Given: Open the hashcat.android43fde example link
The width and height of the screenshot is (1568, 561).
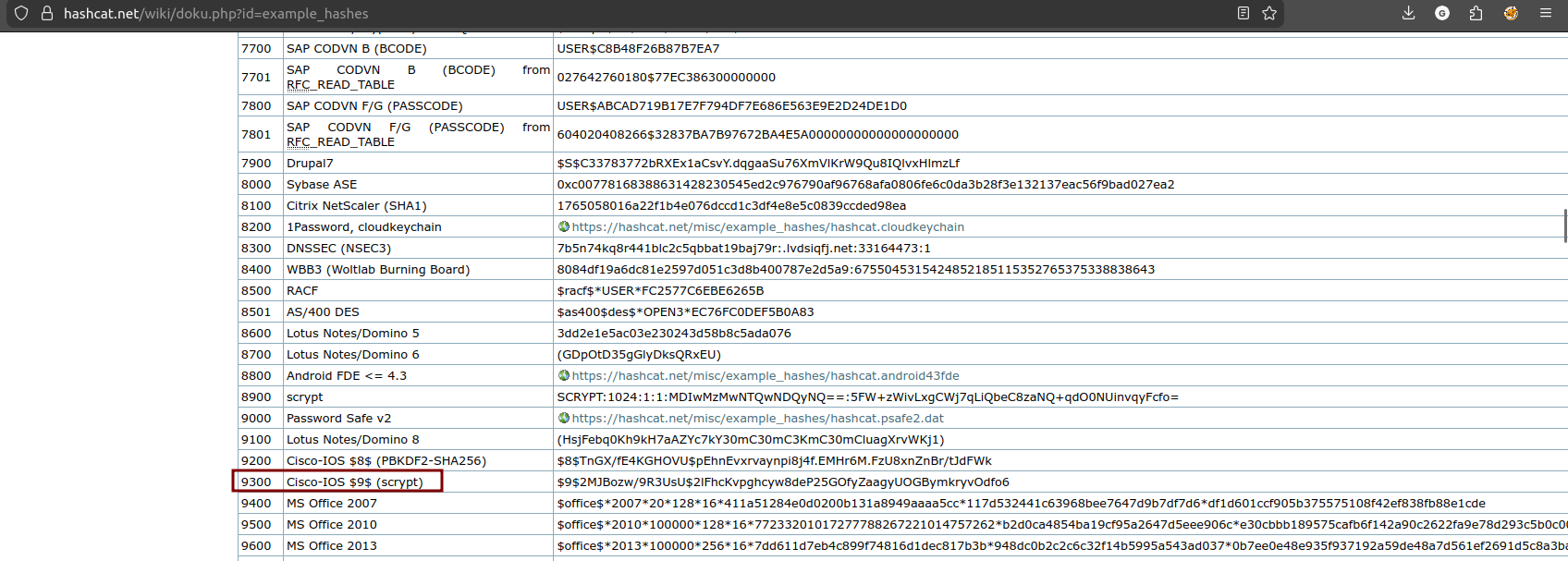Looking at the screenshot, I should [765, 376].
